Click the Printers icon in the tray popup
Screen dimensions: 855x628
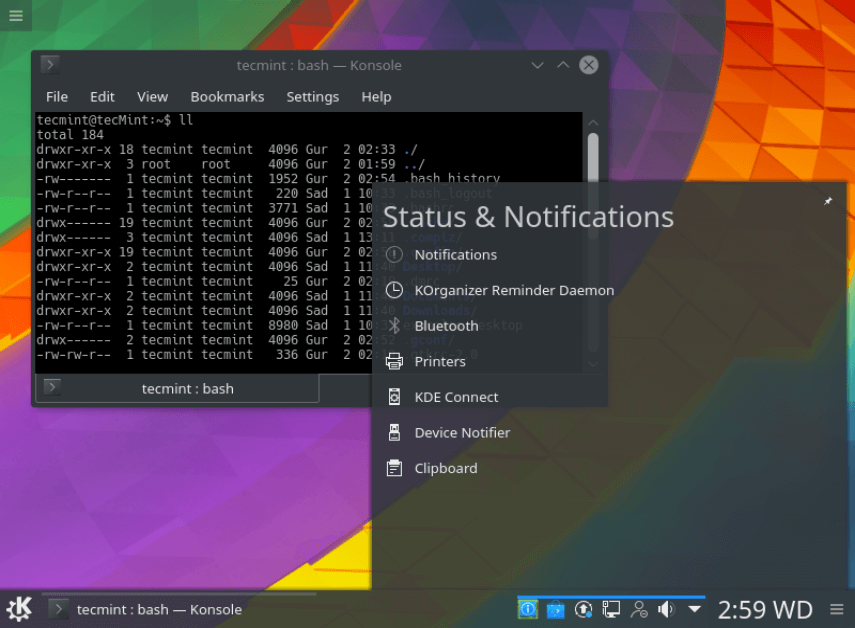(x=394, y=361)
